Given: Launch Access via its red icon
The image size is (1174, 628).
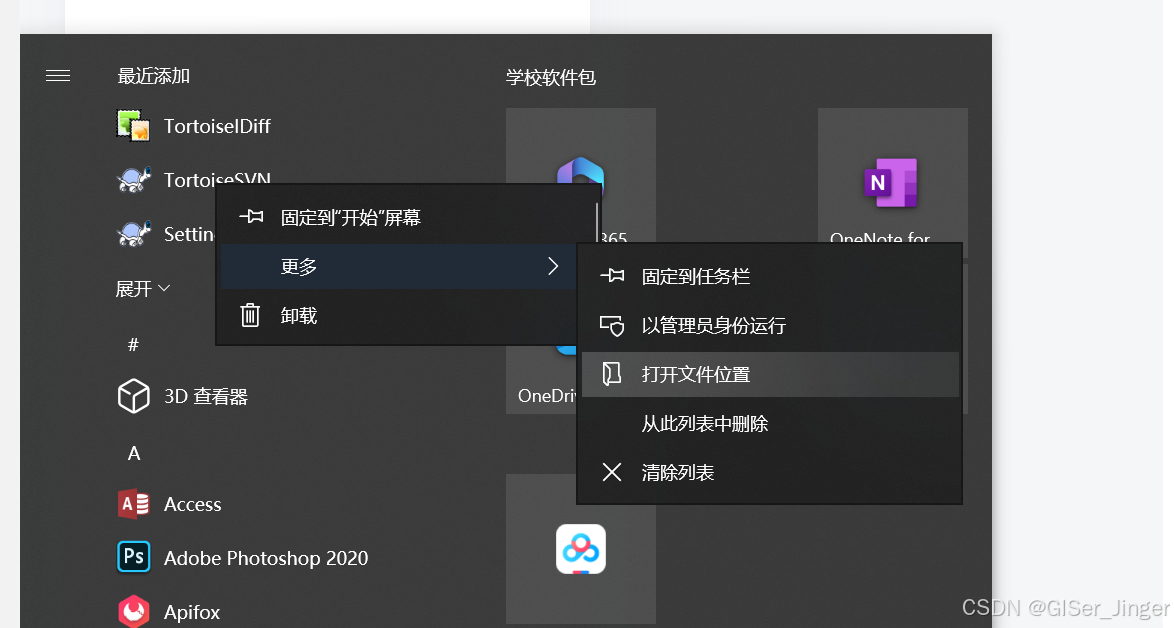Looking at the screenshot, I should point(133,504).
